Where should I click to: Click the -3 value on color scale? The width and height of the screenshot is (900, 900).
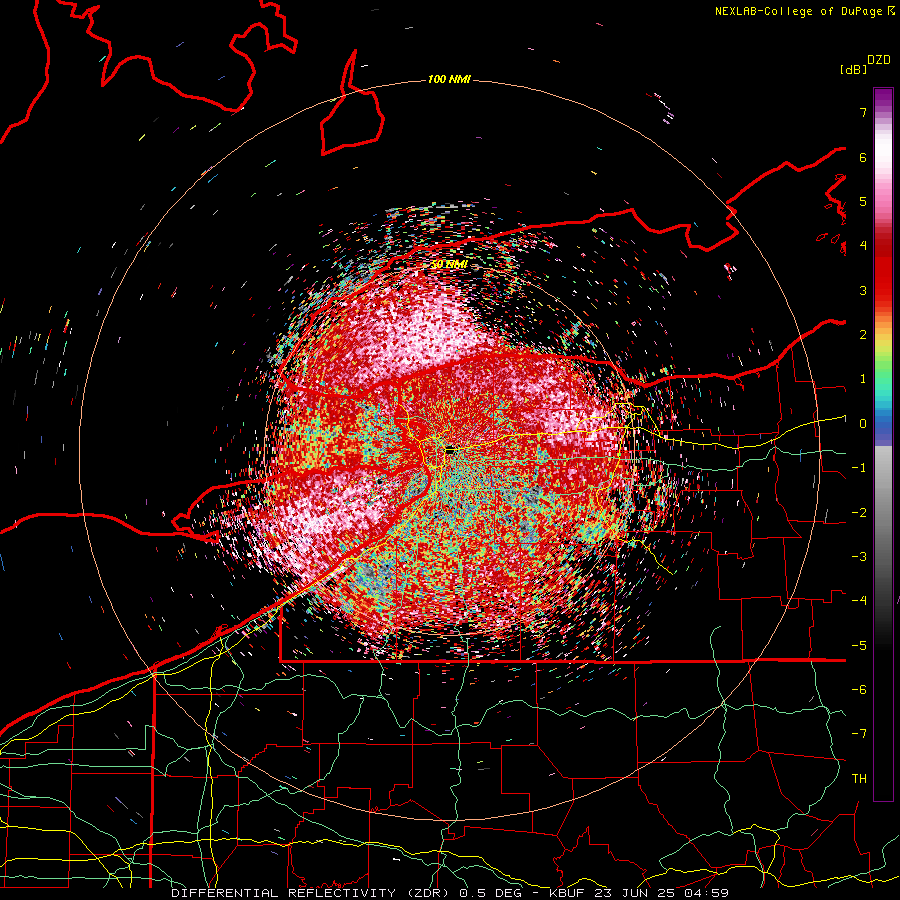point(859,557)
